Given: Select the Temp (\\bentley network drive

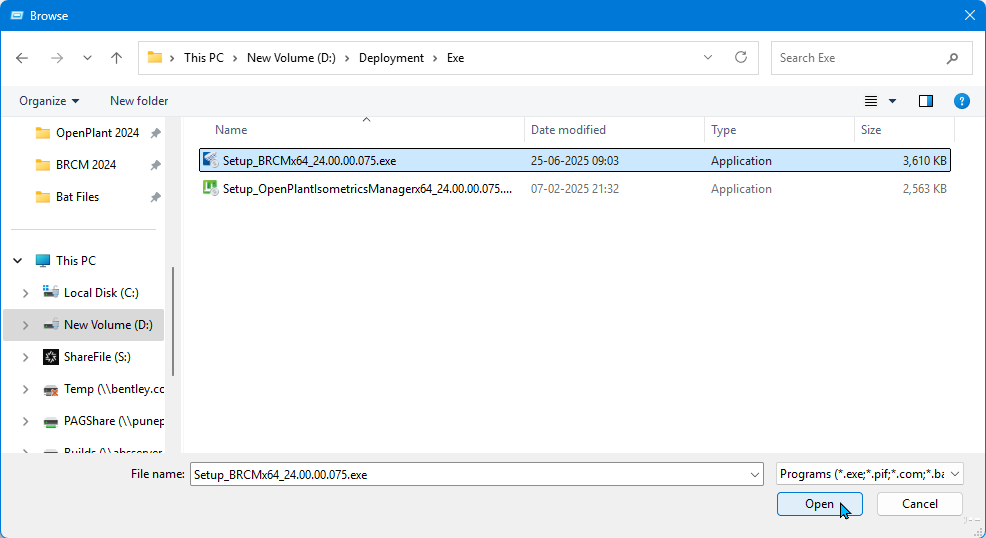Looking at the screenshot, I should pos(114,388).
